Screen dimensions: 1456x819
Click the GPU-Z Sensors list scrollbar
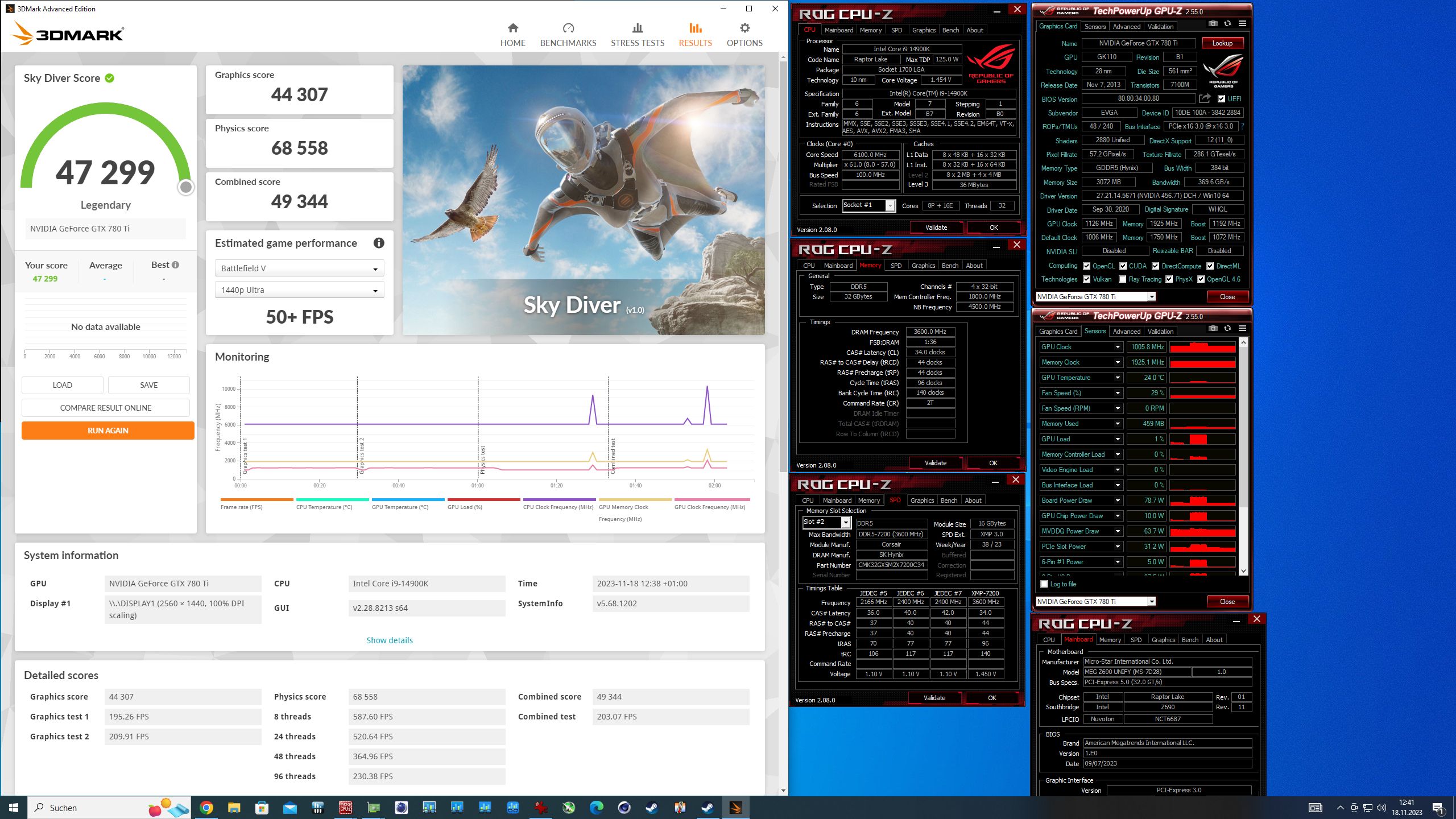point(1243,427)
